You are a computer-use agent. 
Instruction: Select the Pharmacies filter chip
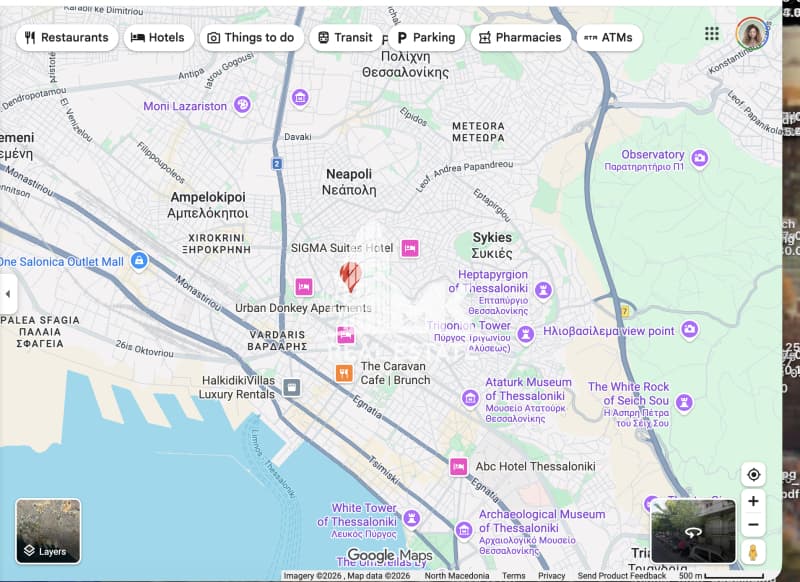point(520,38)
